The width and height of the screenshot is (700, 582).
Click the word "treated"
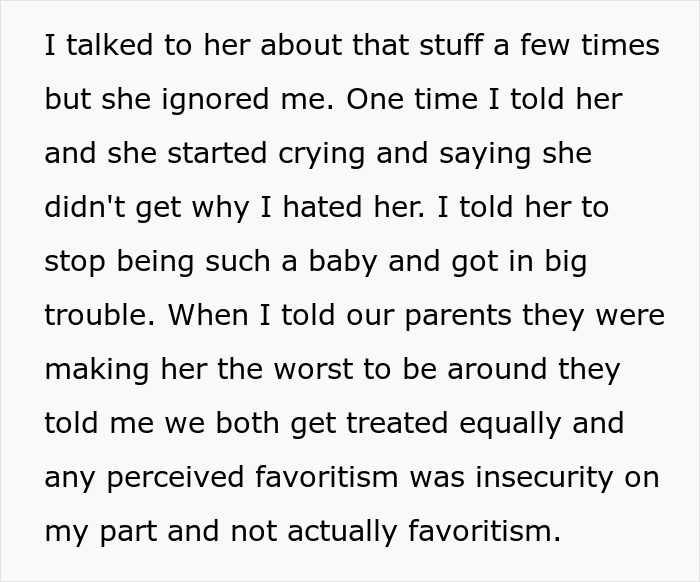(x=397, y=423)
